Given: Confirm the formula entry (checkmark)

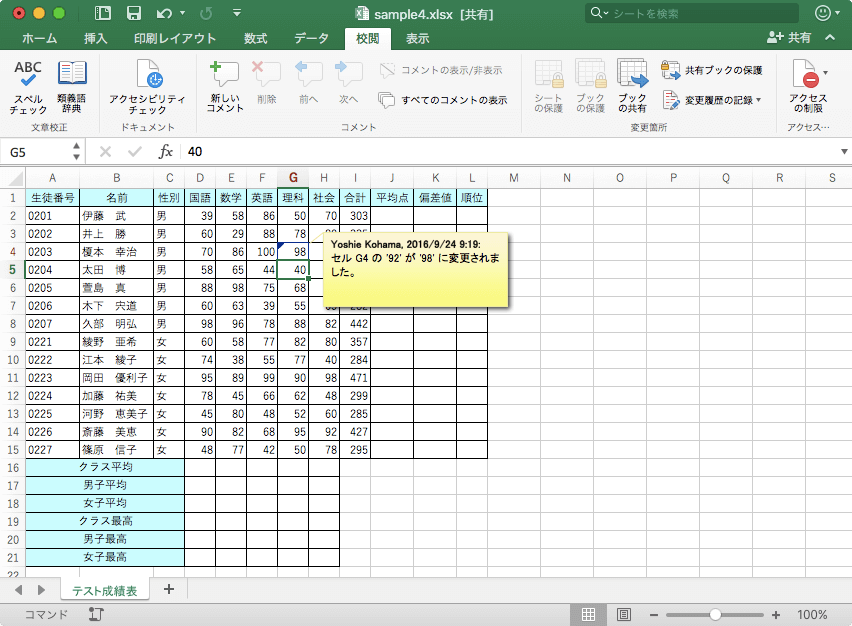Looking at the screenshot, I should click(x=134, y=152).
